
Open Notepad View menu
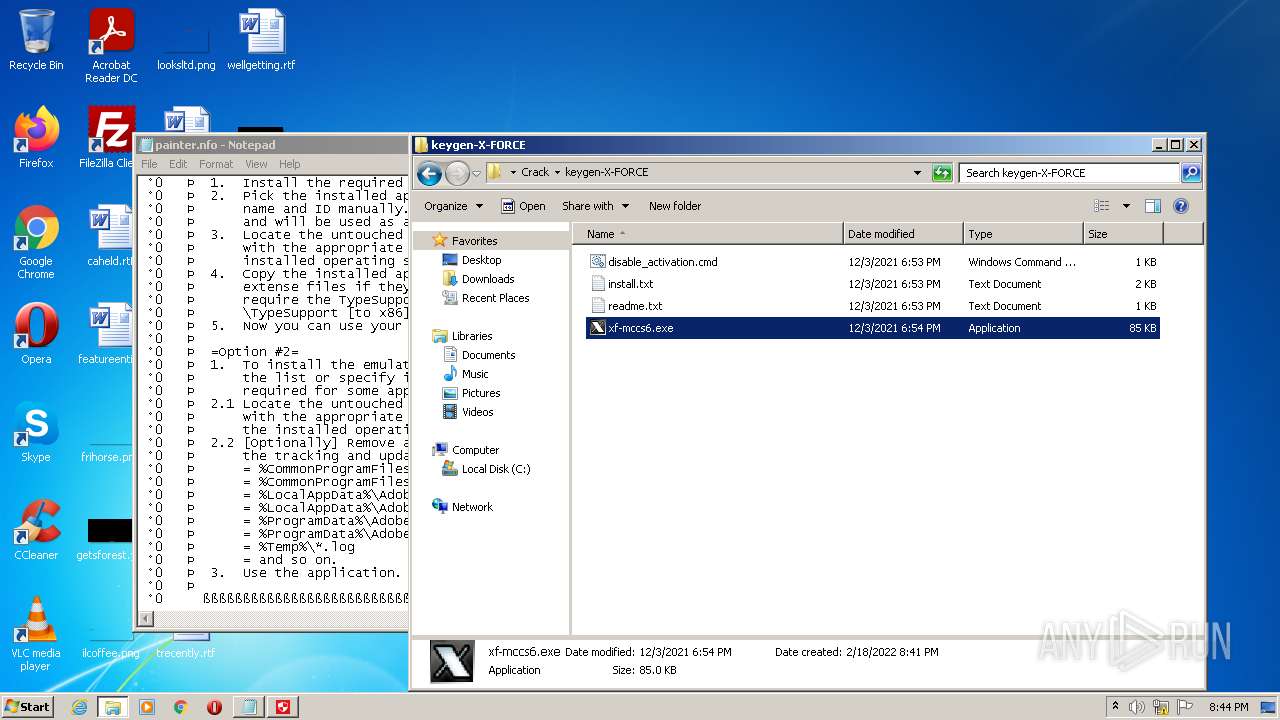(x=256, y=164)
